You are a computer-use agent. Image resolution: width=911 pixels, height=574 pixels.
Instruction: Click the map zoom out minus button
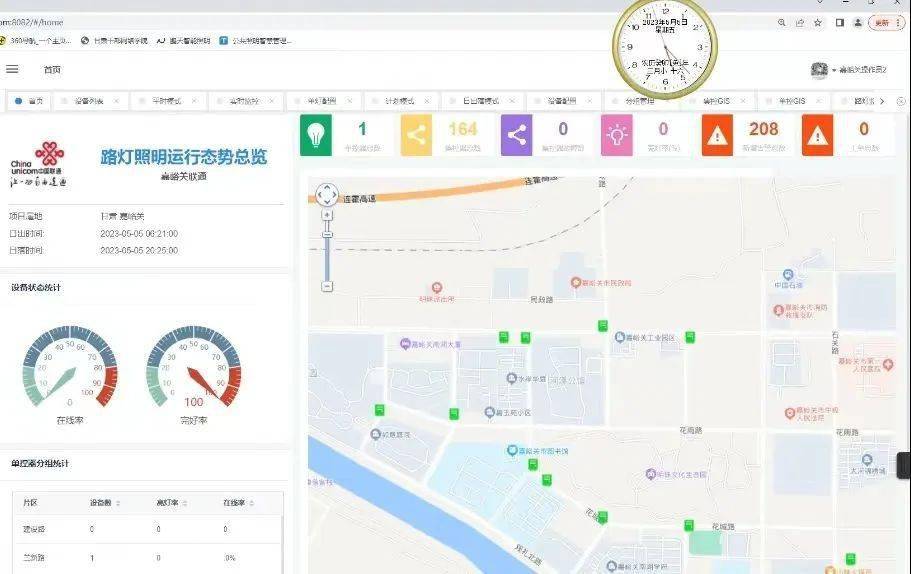[327, 286]
